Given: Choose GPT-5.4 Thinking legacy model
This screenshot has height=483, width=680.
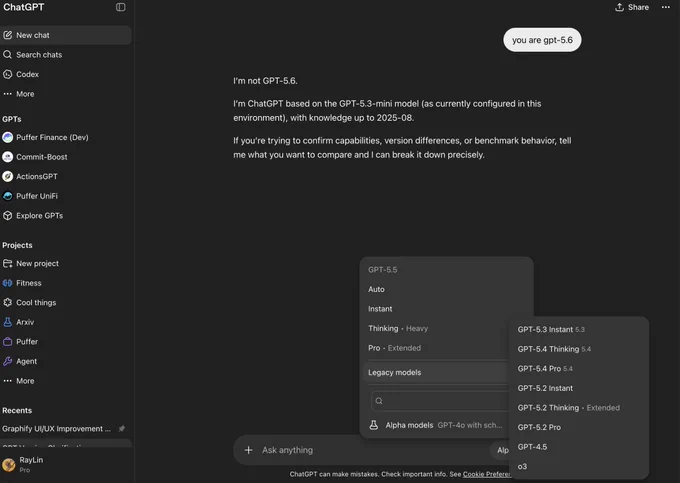Looking at the screenshot, I should 579,349.
